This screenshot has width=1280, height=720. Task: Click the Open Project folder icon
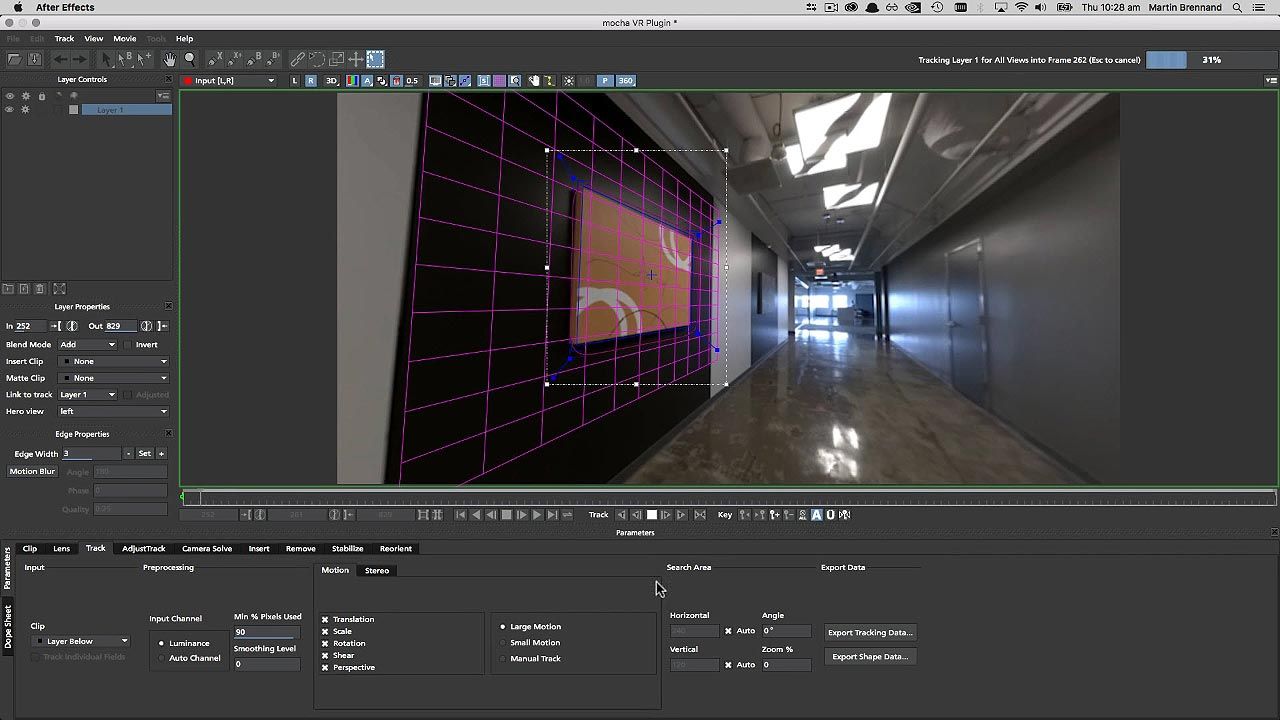coord(15,59)
